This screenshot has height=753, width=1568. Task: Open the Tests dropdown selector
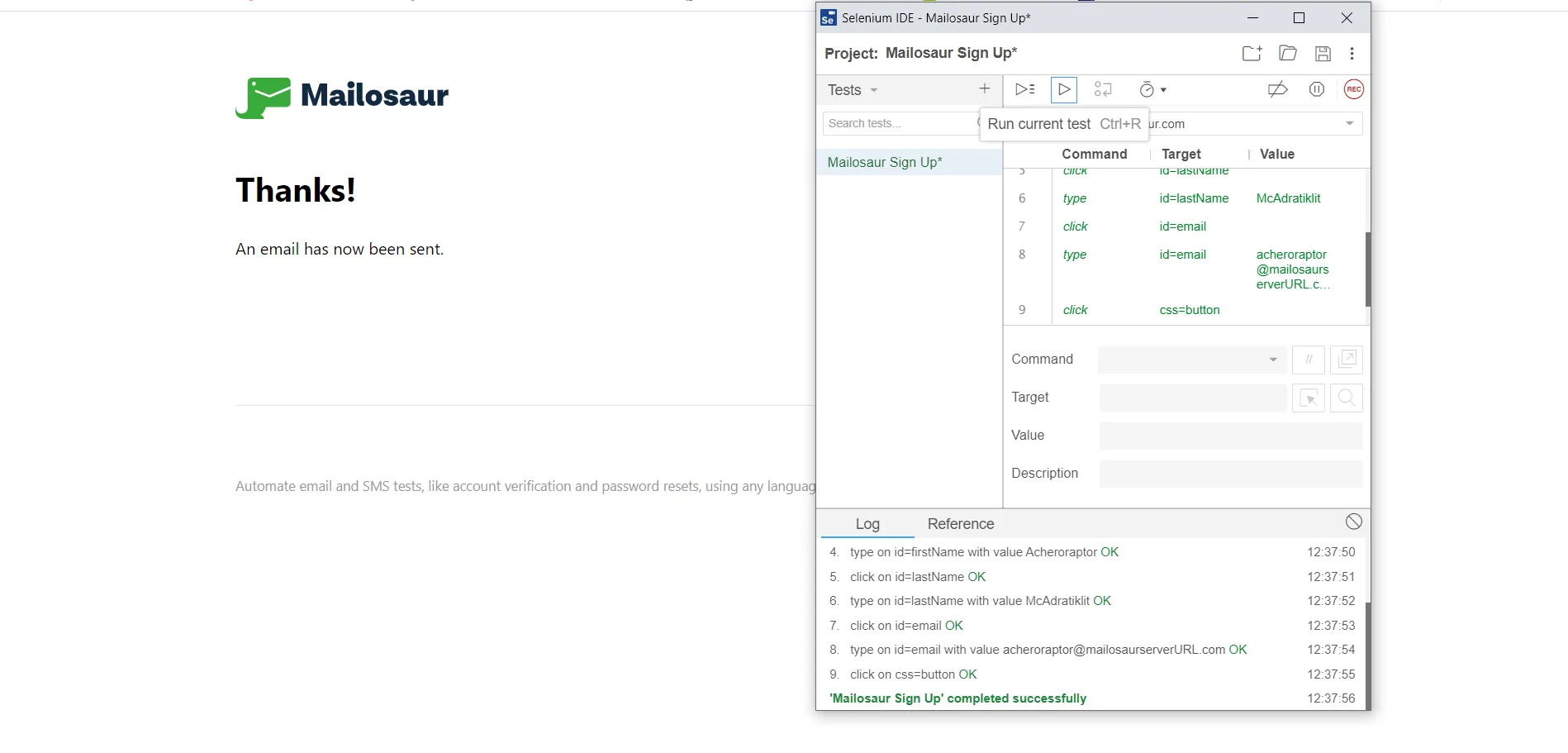point(851,90)
